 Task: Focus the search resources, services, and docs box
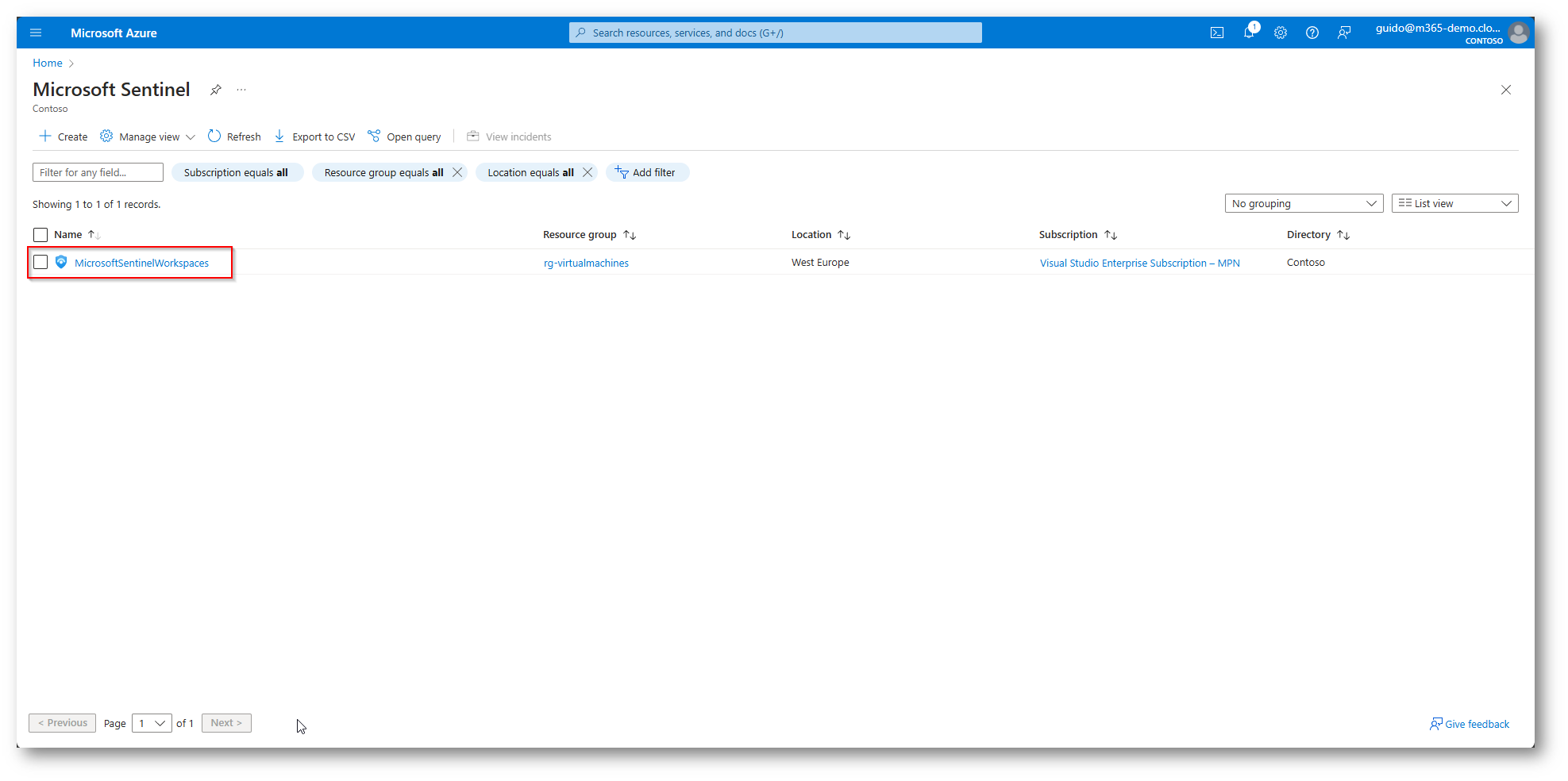point(775,33)
